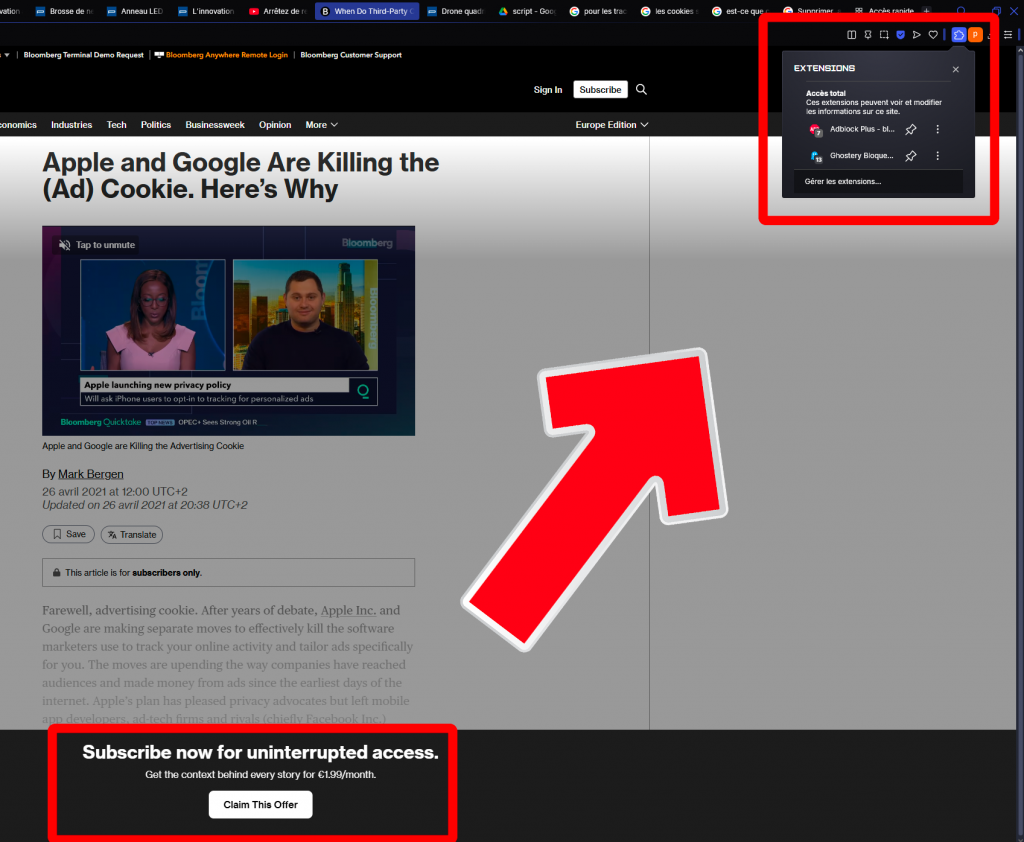The height and width of the screenshot is (842, 1024).
Task: Click the Claim This Offer button
Action: (261, 805)
